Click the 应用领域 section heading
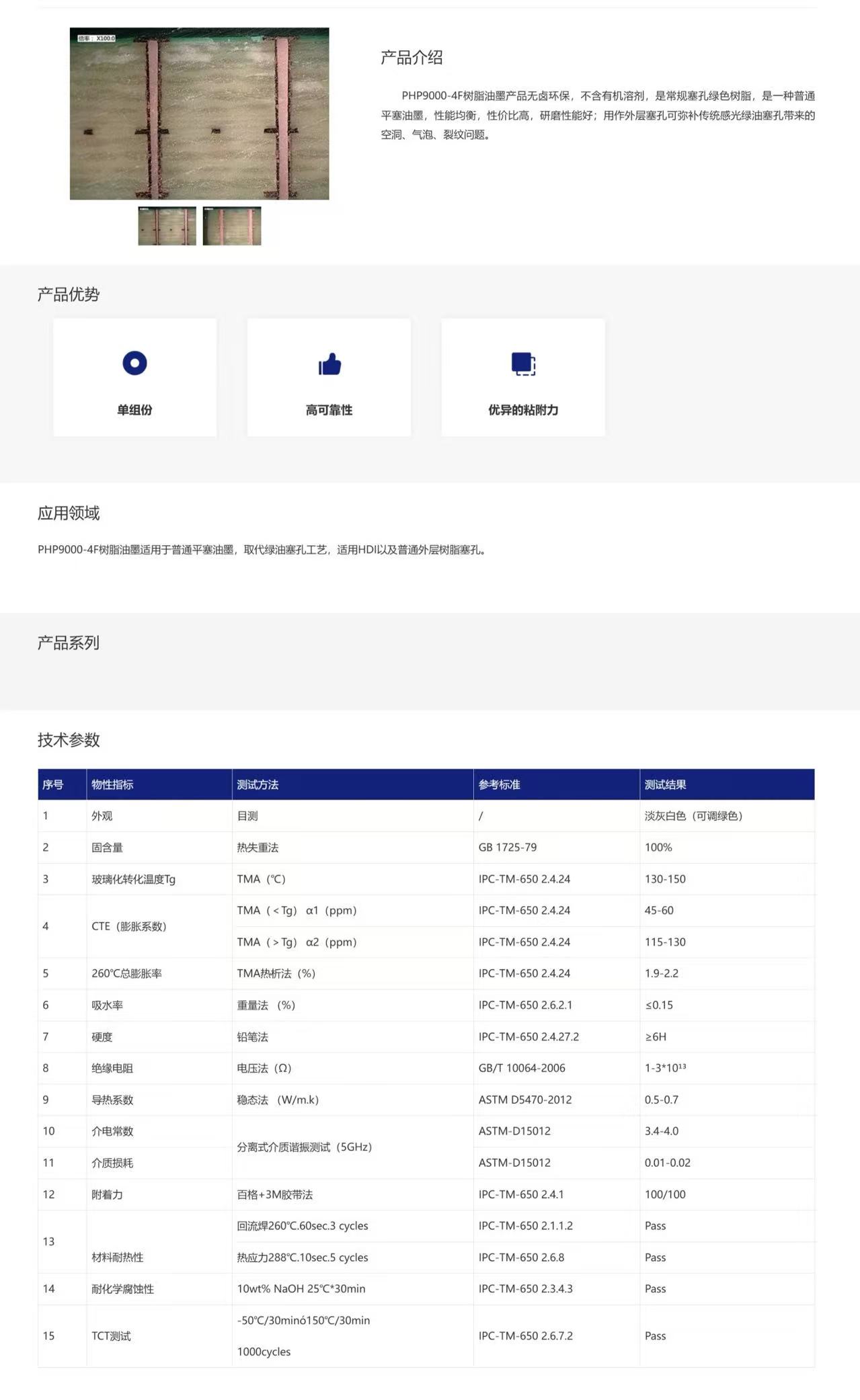The width and height of the screenshot is (860, 1400). [x=69, y=513]
